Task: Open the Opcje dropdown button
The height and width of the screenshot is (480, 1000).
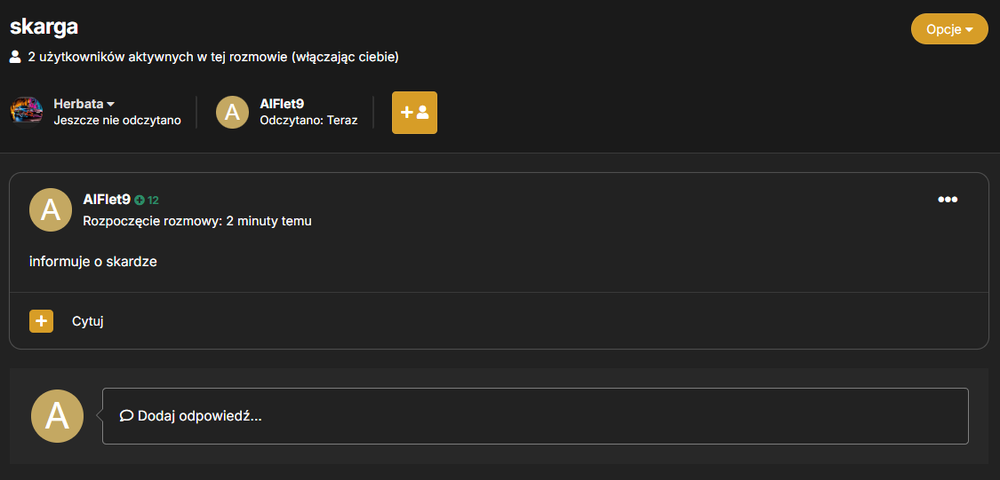Action: 950,29
